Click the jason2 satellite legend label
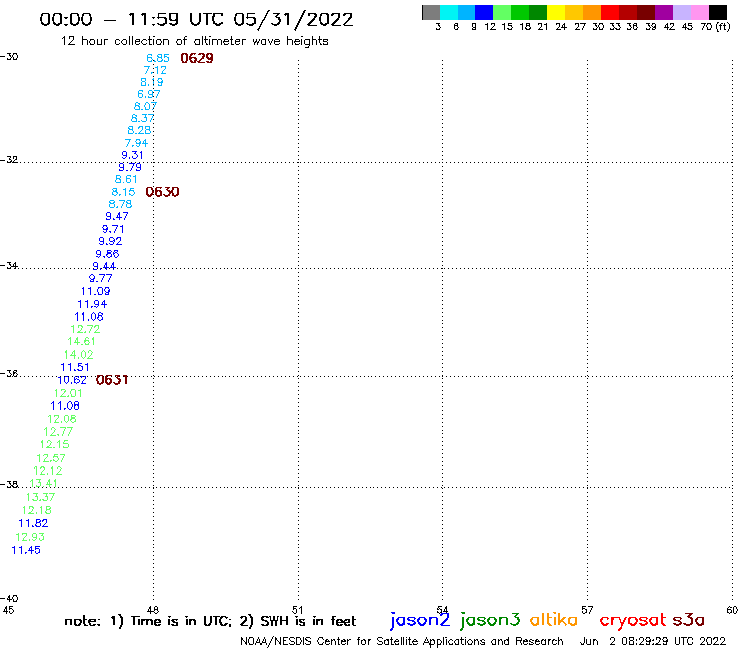Viewport: 740px width, 650px height. [x=420, y=620]
